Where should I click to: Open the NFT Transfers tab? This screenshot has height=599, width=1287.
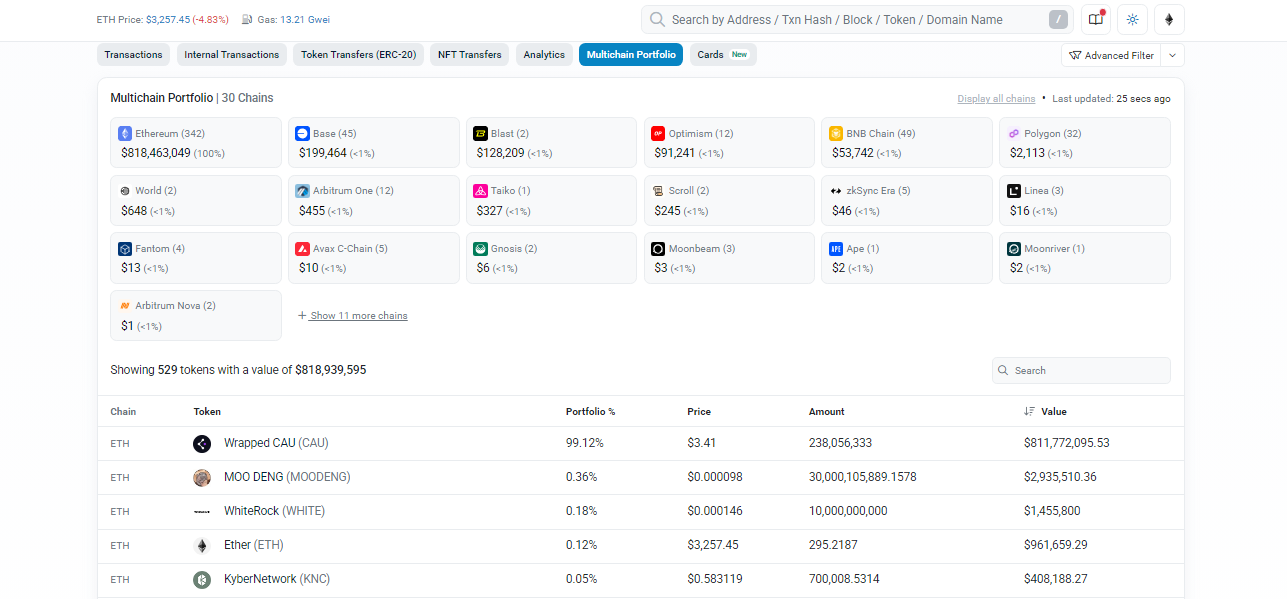point(469,55)
